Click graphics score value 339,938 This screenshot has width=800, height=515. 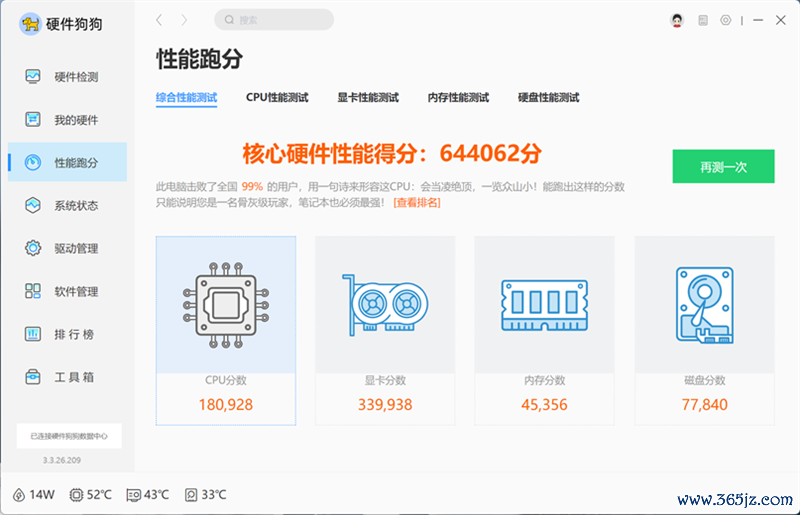pos(385,405)
